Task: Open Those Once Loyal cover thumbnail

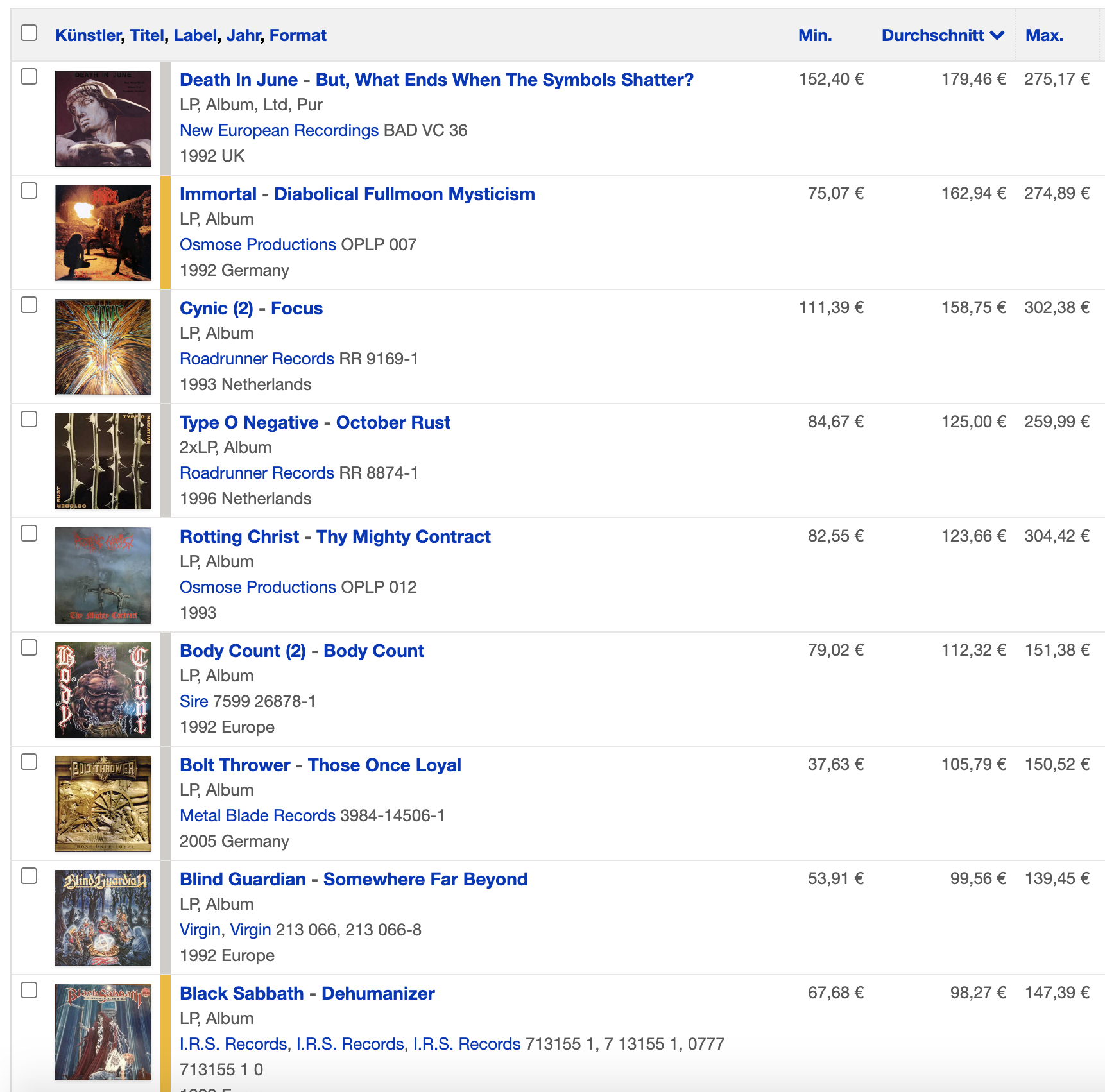Action: (x=103, y=804)
